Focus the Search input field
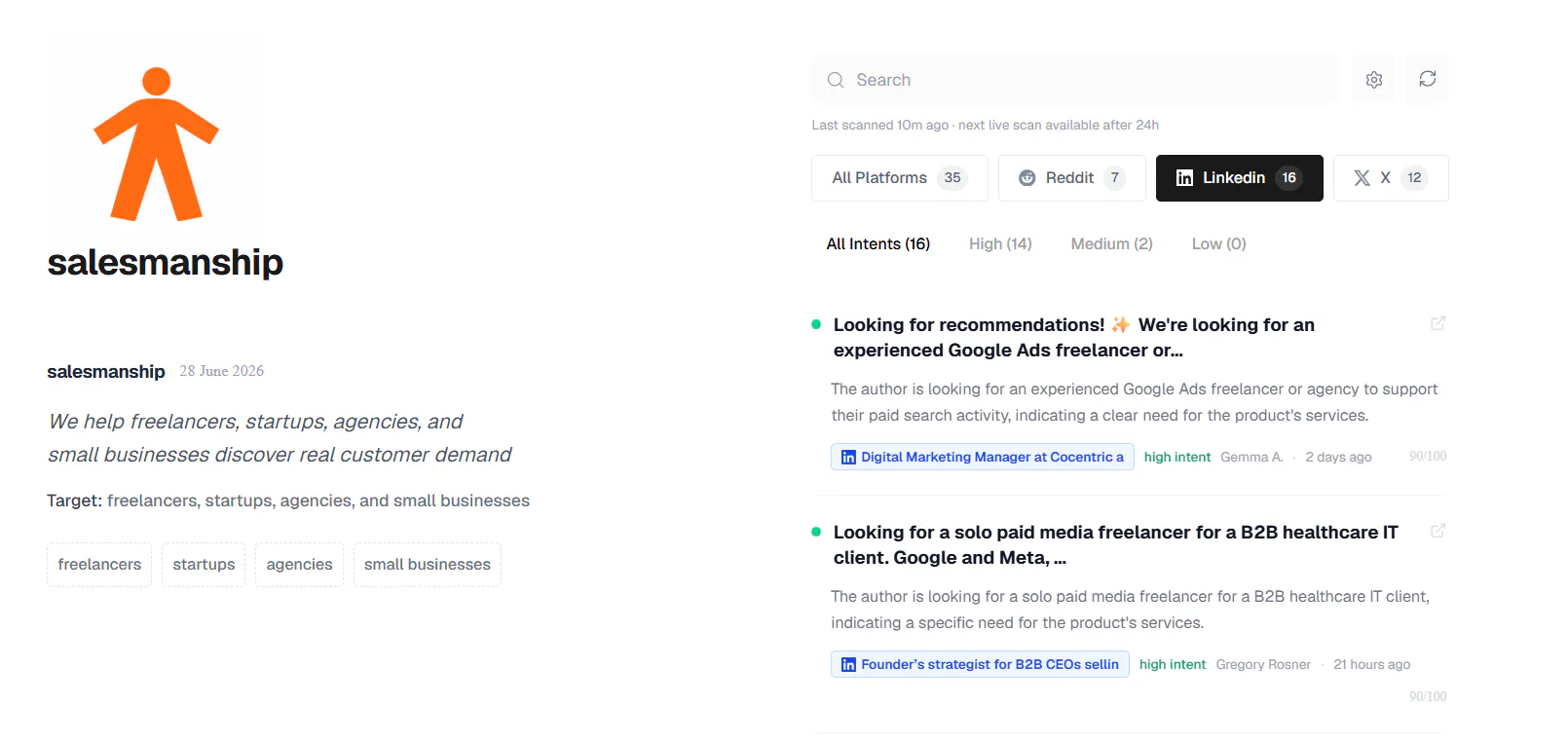The height and width of the screenshot is (742, 1568). [1074, 80]
